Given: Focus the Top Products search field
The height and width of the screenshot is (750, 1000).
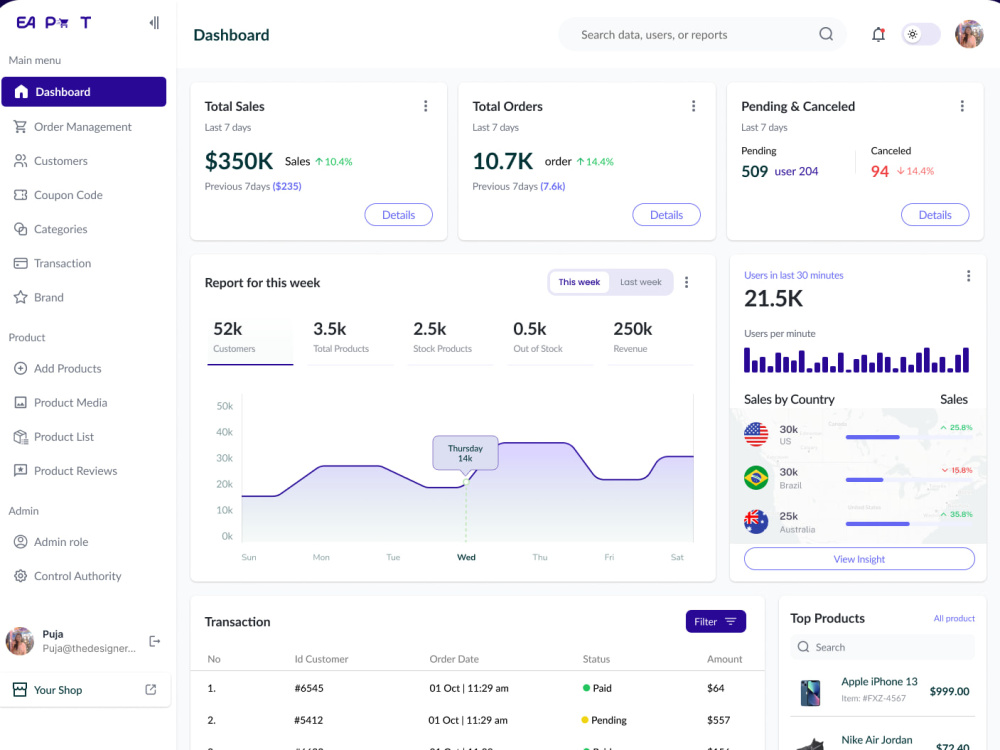Looking at the screenshot, I should tap(883, 647).
